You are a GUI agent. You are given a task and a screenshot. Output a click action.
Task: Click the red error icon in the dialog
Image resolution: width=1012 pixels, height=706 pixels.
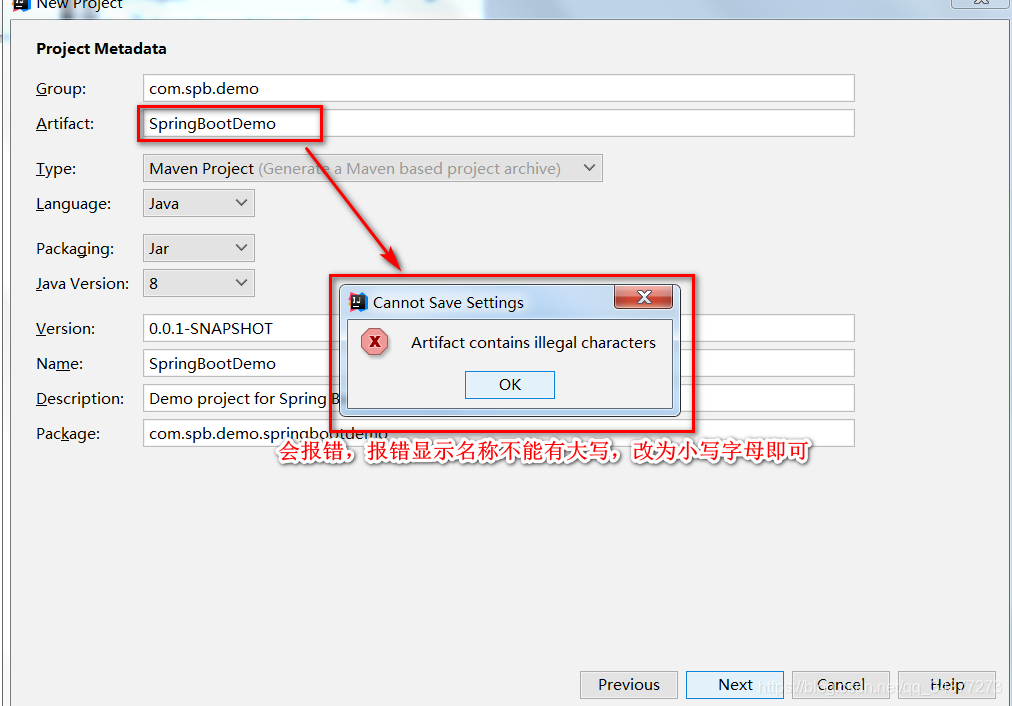374,342
